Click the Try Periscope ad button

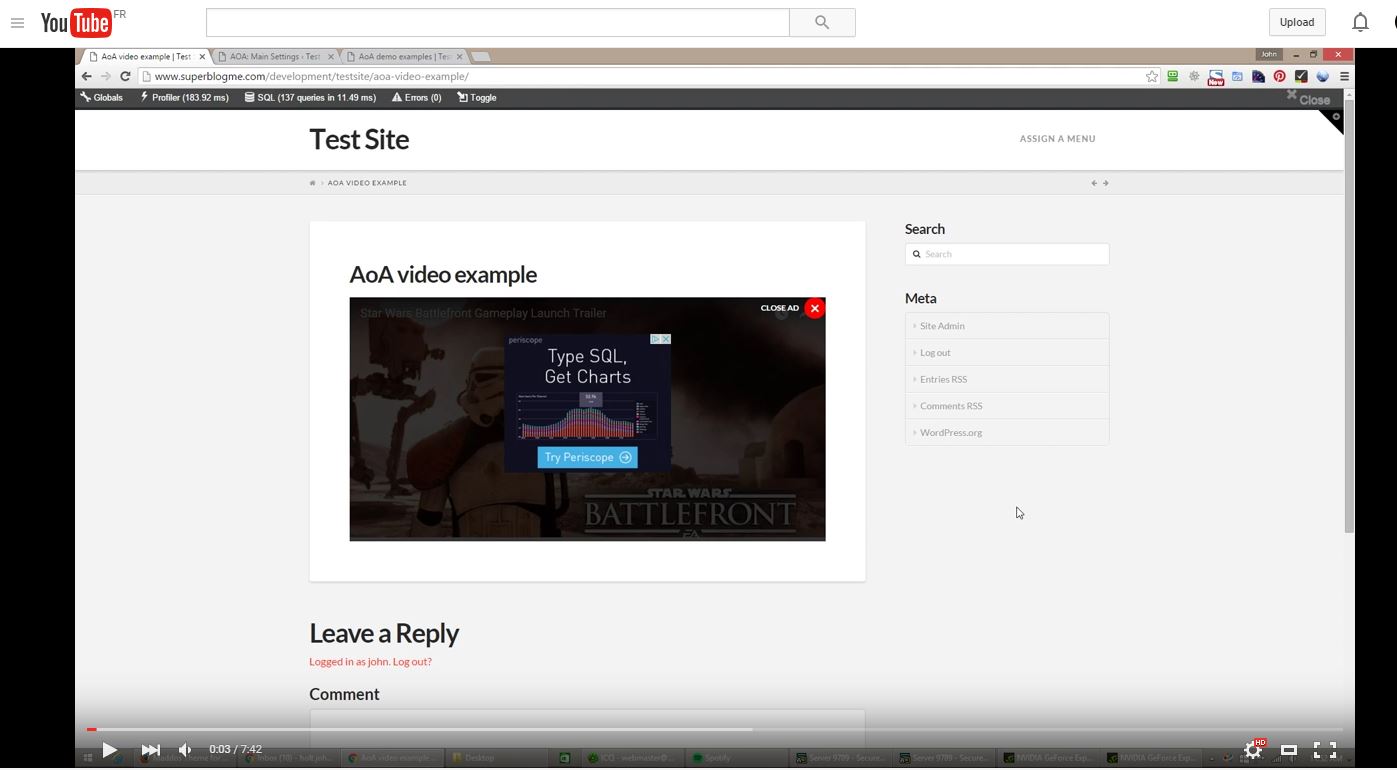tap(588, 457)
